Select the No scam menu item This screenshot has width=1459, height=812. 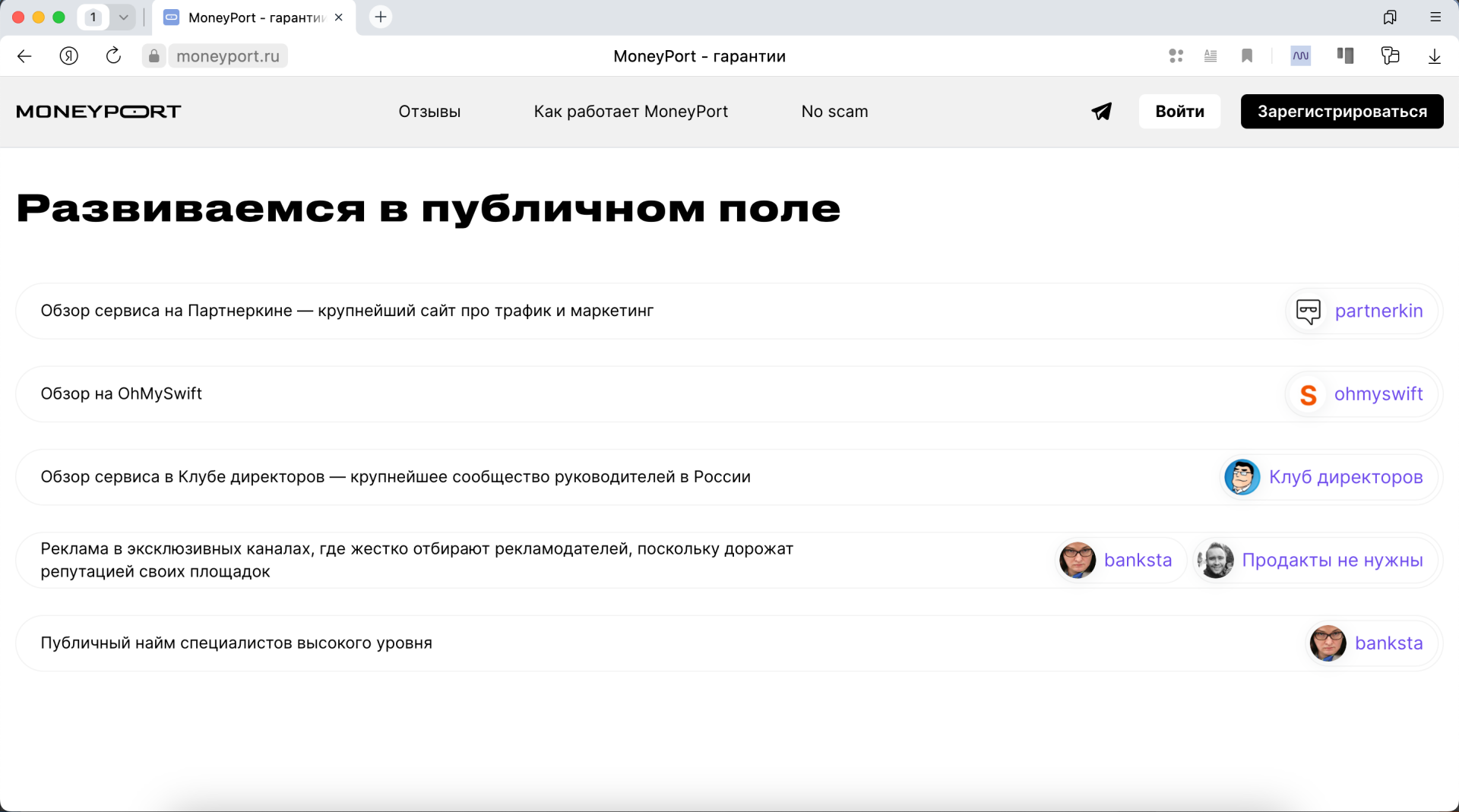pos(834,112)
